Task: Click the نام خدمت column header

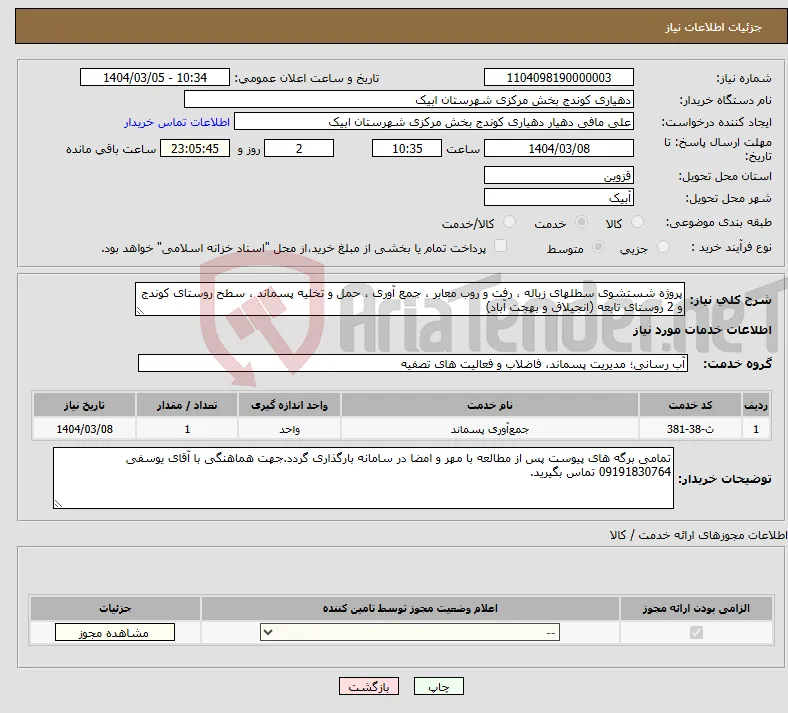Action: coord(490,405)
